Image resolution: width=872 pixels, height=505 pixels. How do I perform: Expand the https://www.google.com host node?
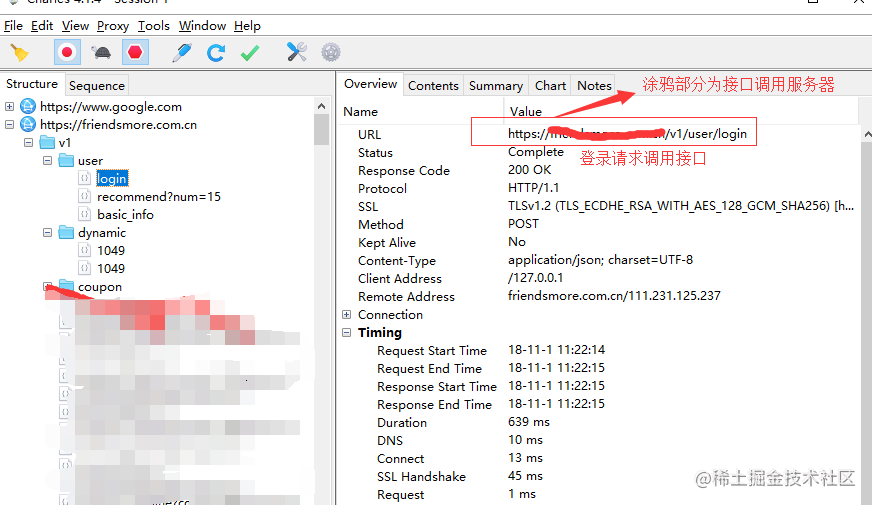(9, 106)
